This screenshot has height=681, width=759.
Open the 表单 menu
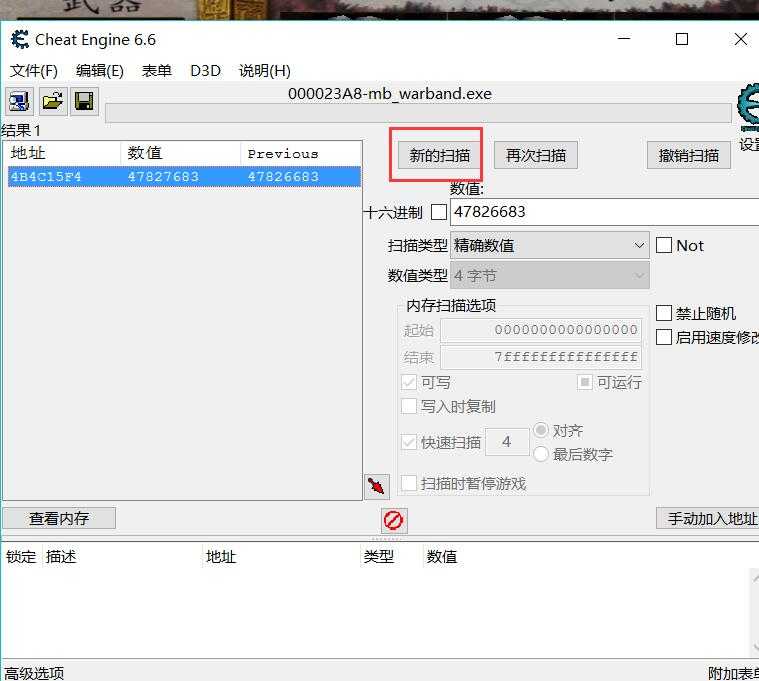click(157, 71)
